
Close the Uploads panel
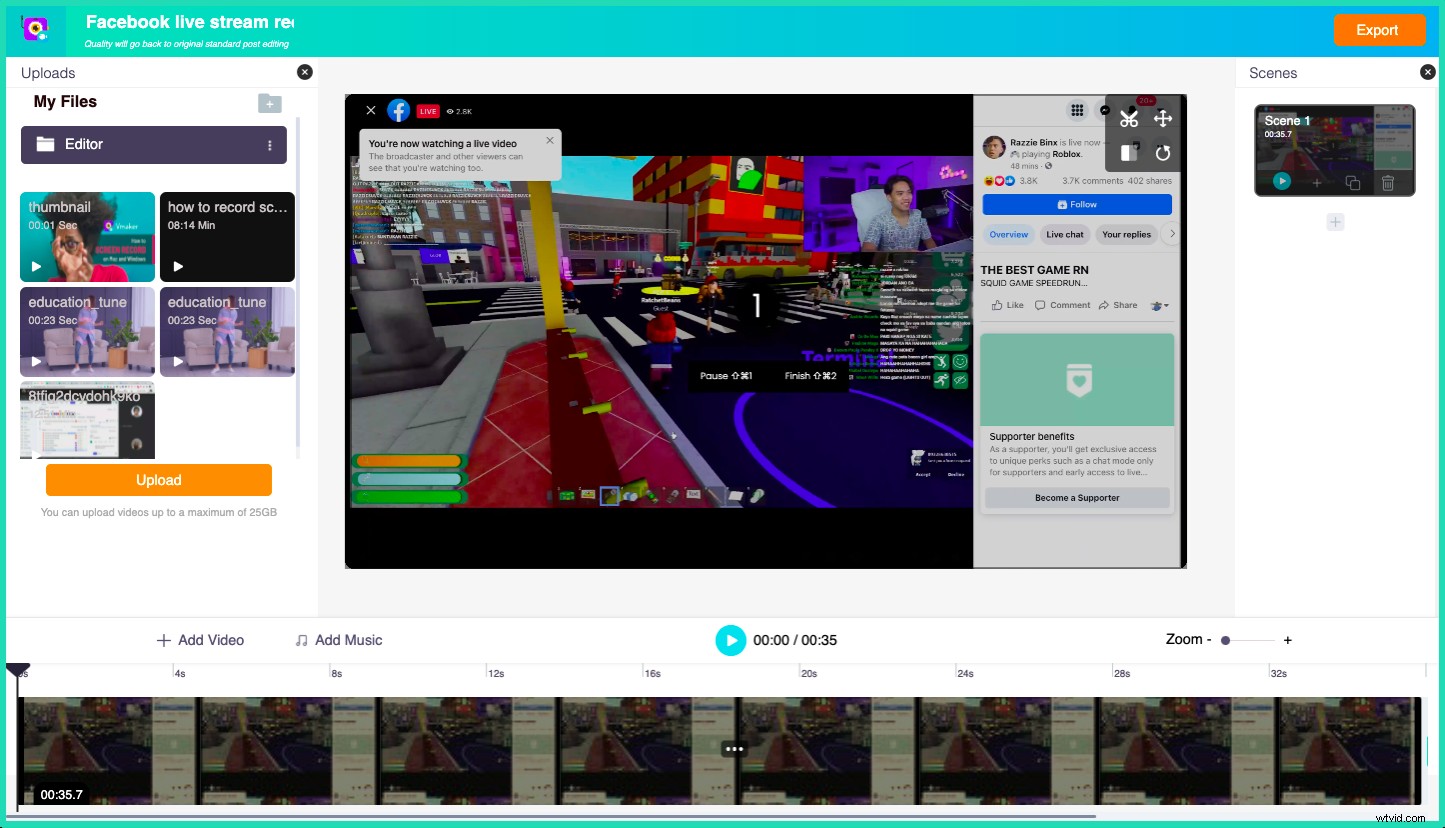[305, 72]
